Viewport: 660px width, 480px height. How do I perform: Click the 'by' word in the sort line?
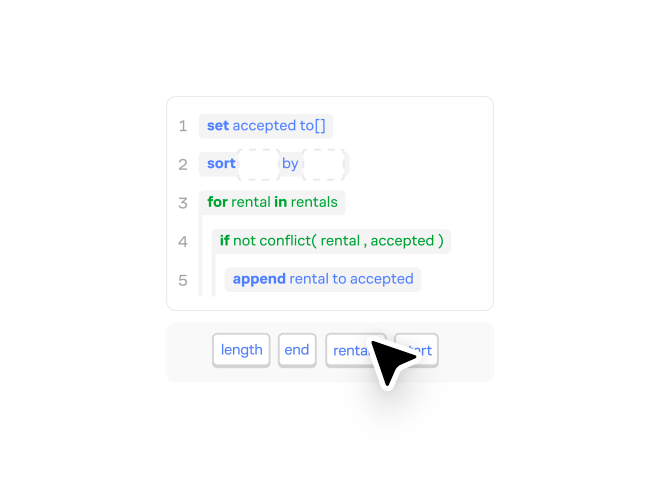290,164
